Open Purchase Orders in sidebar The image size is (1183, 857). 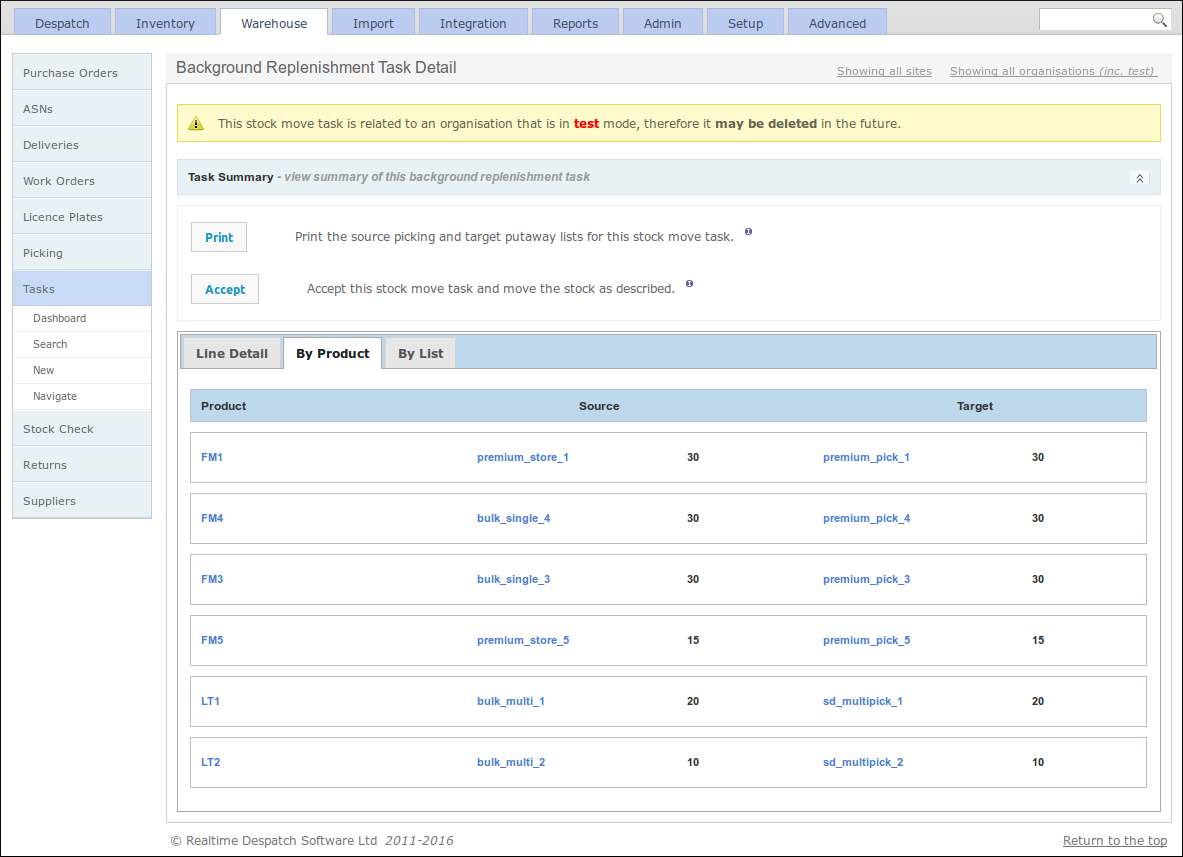tap(82, 72)
